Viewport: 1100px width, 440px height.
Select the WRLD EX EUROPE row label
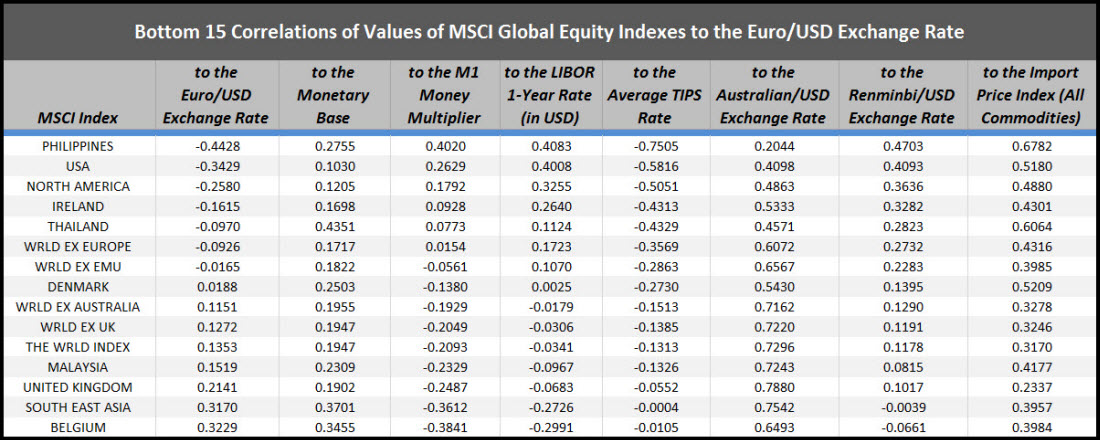click(x=79, y=246)
